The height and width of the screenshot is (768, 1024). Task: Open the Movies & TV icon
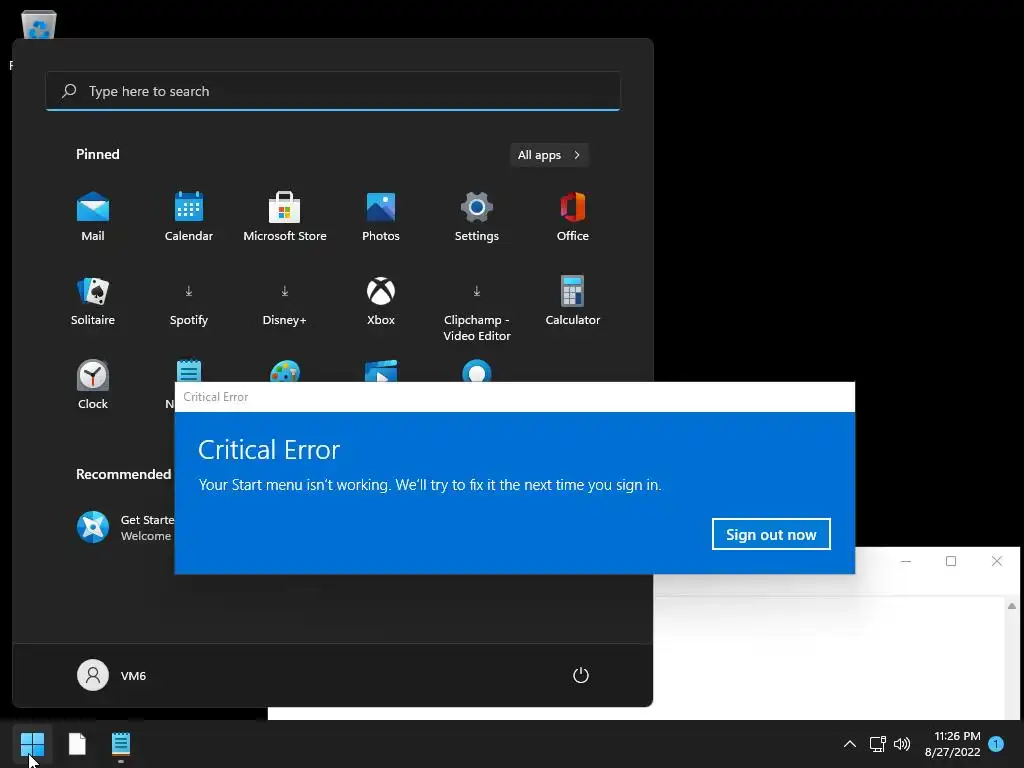click(381, 371)
